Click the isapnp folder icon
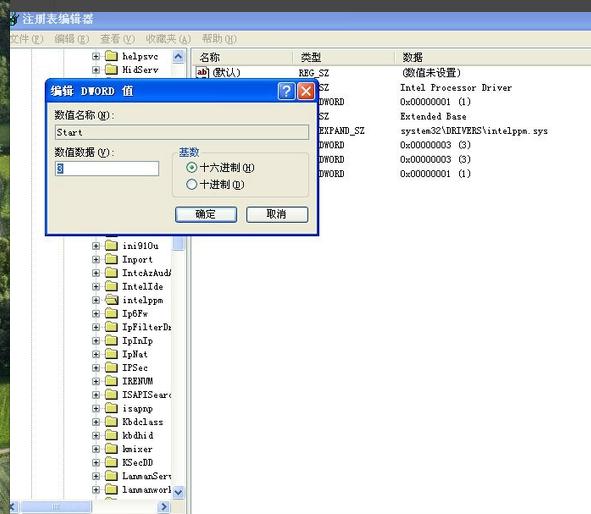591x514 pixels. pos(111,408)
